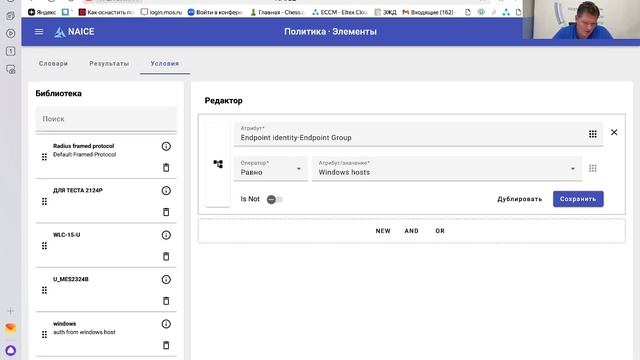Add an AND condition
The image size is (640, 360).
(x=411, y=231)
